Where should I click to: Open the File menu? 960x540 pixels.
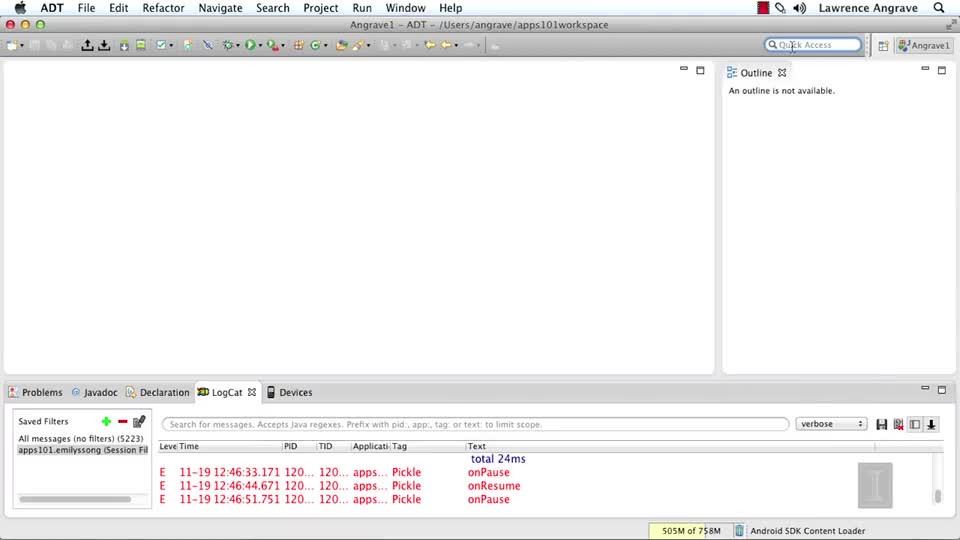click(x=86, y=8)
